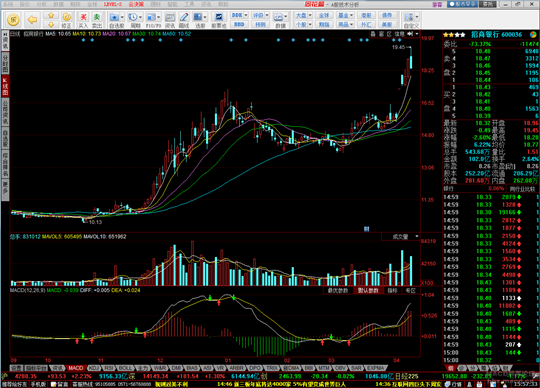Click the colorful pie icon beside 600036
This screenshot has height=388, width=540.
click(533, 35)
